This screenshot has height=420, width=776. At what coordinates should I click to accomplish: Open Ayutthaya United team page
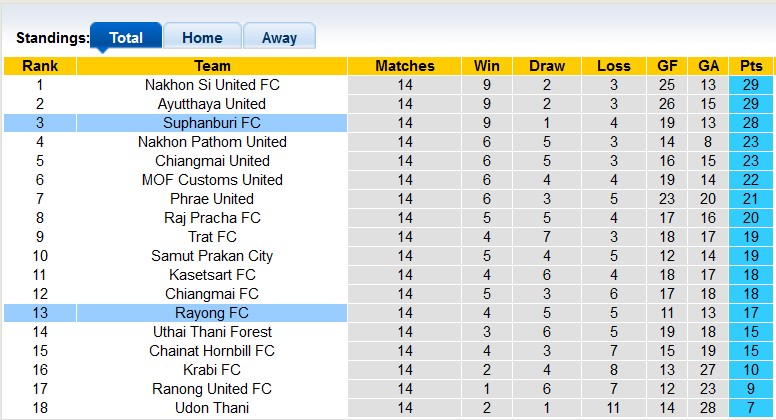(x=212, y=104)
